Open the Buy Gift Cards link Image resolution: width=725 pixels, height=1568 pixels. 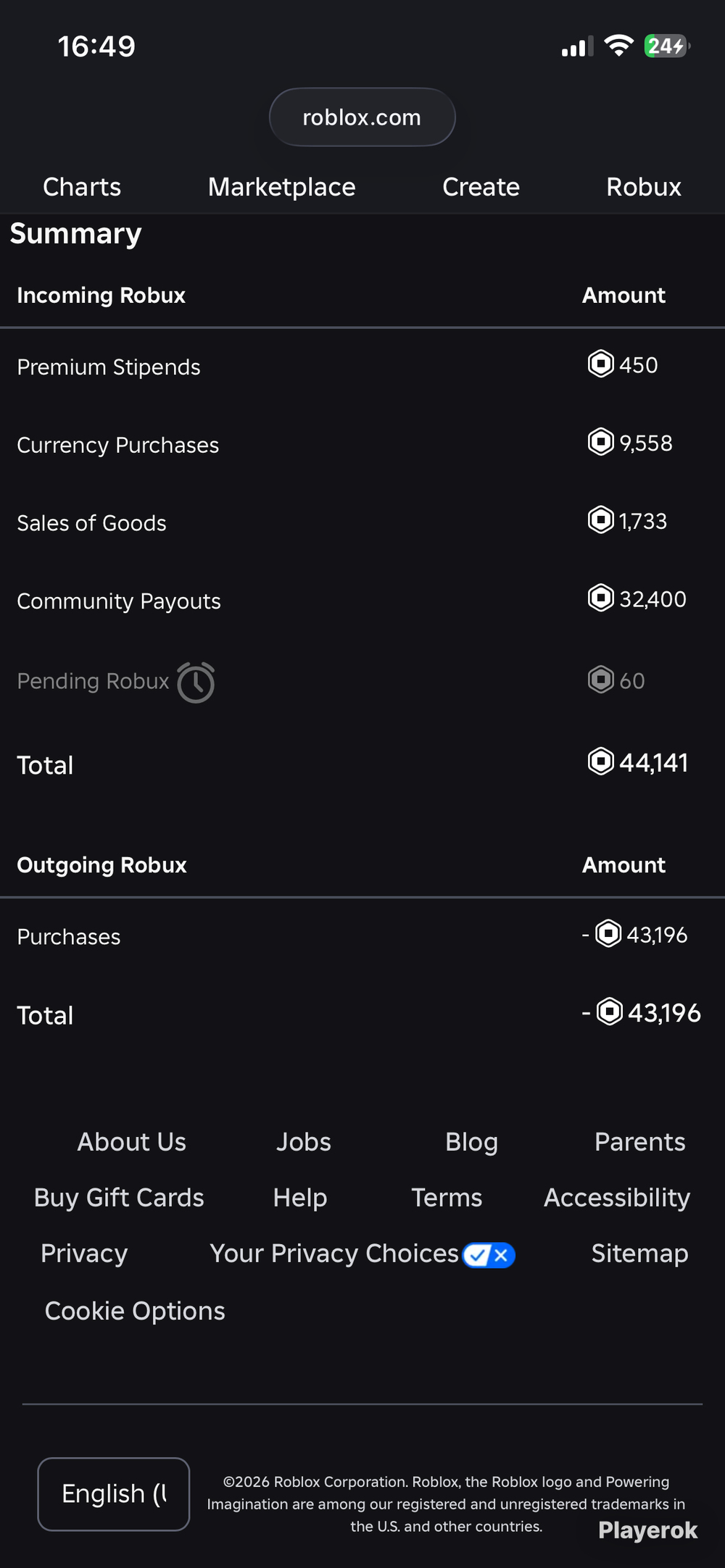pyautogui.click(x=119, y=1198)
